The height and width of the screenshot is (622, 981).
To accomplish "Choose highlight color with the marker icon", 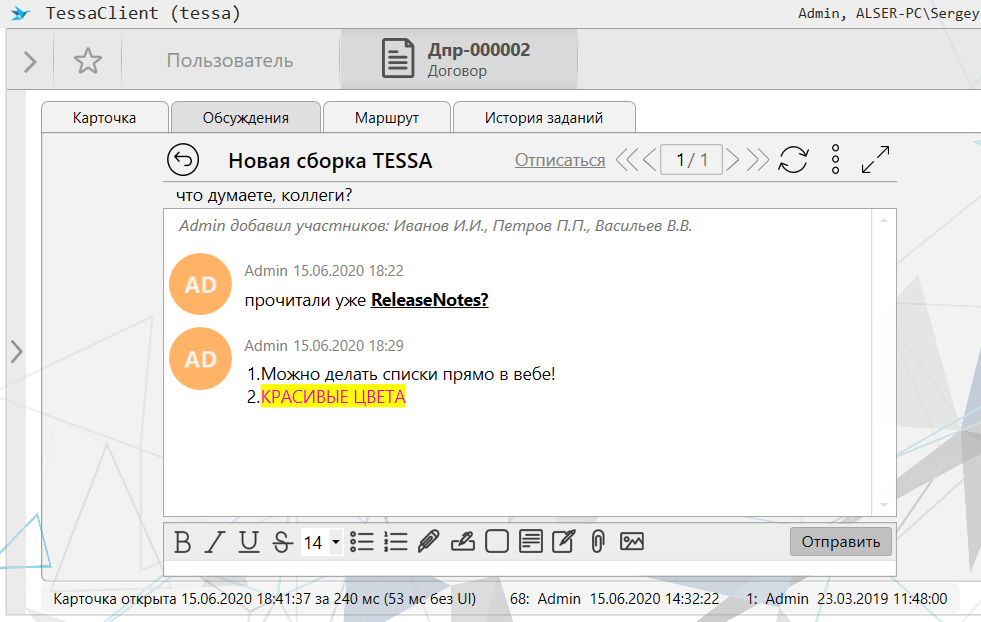I will 463,542.
